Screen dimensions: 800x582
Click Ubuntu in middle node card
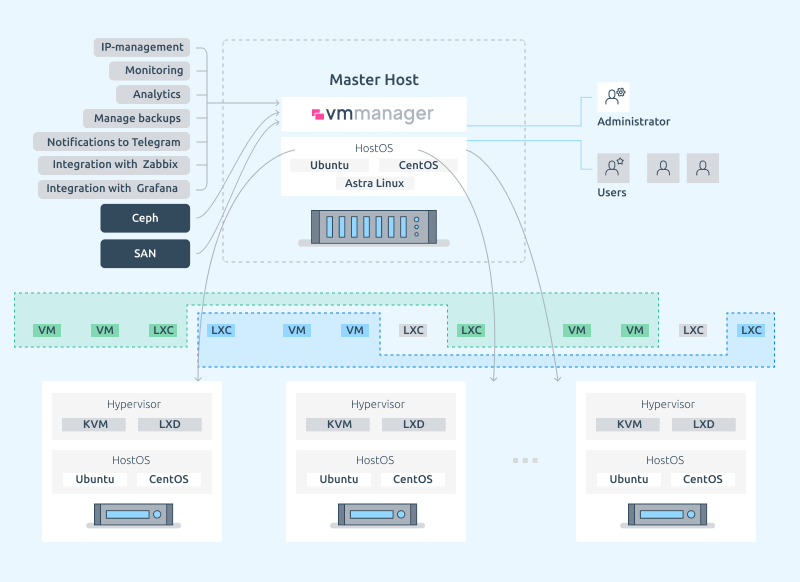point(339,479)
